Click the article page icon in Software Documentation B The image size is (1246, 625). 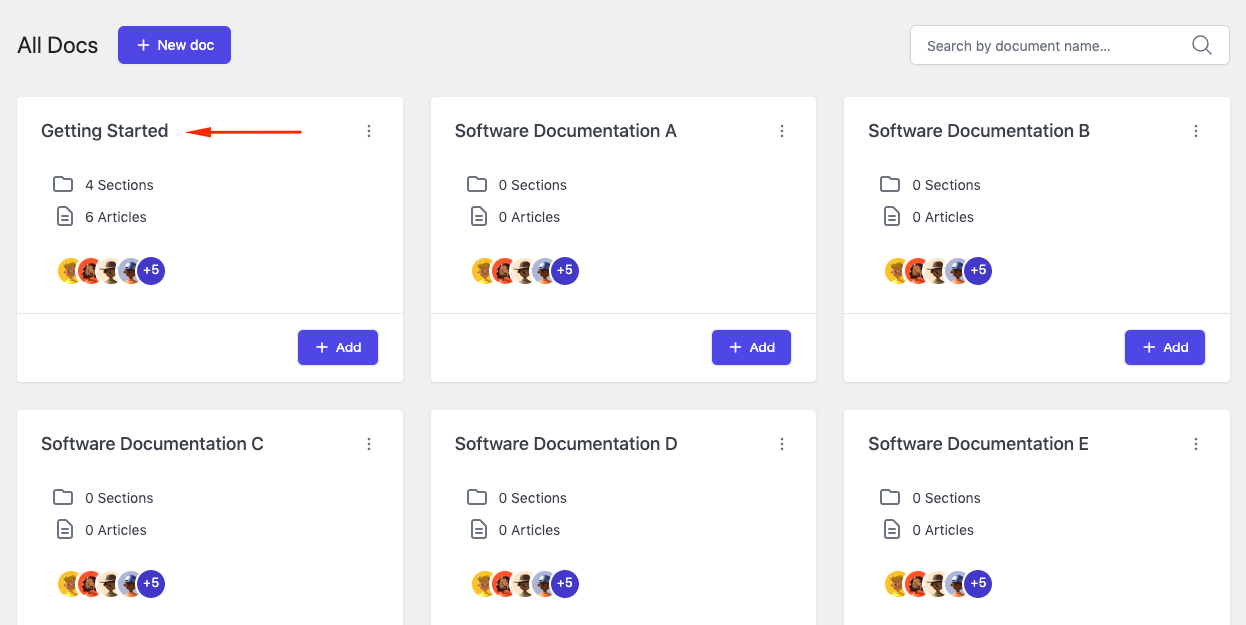[891, 216]
